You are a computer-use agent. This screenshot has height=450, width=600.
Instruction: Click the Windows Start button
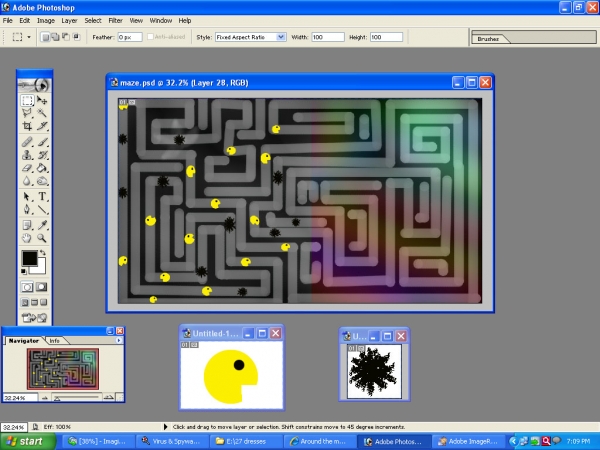(x=28, y=442)
